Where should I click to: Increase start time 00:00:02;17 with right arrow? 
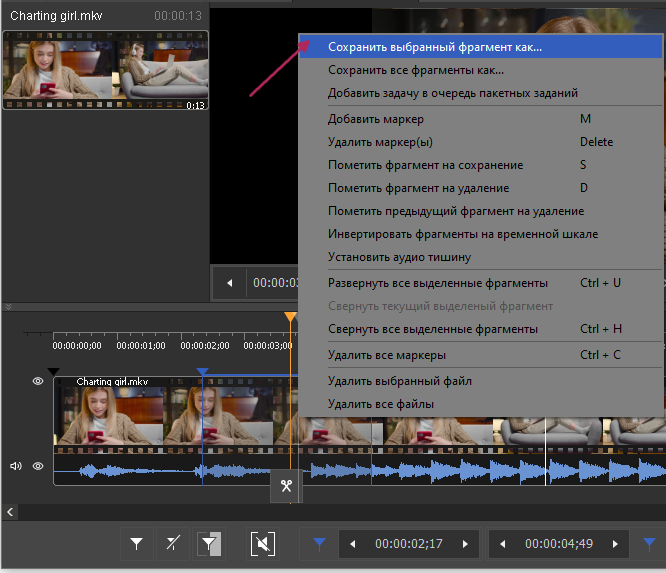pyautogui.click(x=465, y=544)
